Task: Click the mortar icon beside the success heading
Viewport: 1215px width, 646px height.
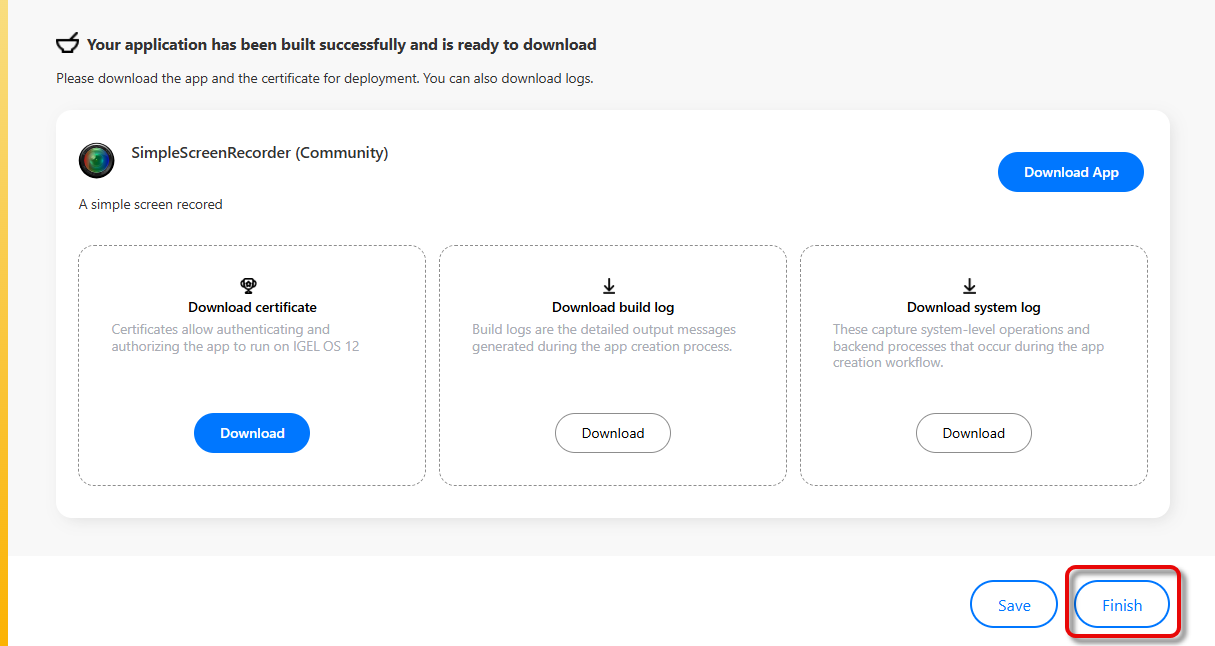Action: (x=68, y=43)
